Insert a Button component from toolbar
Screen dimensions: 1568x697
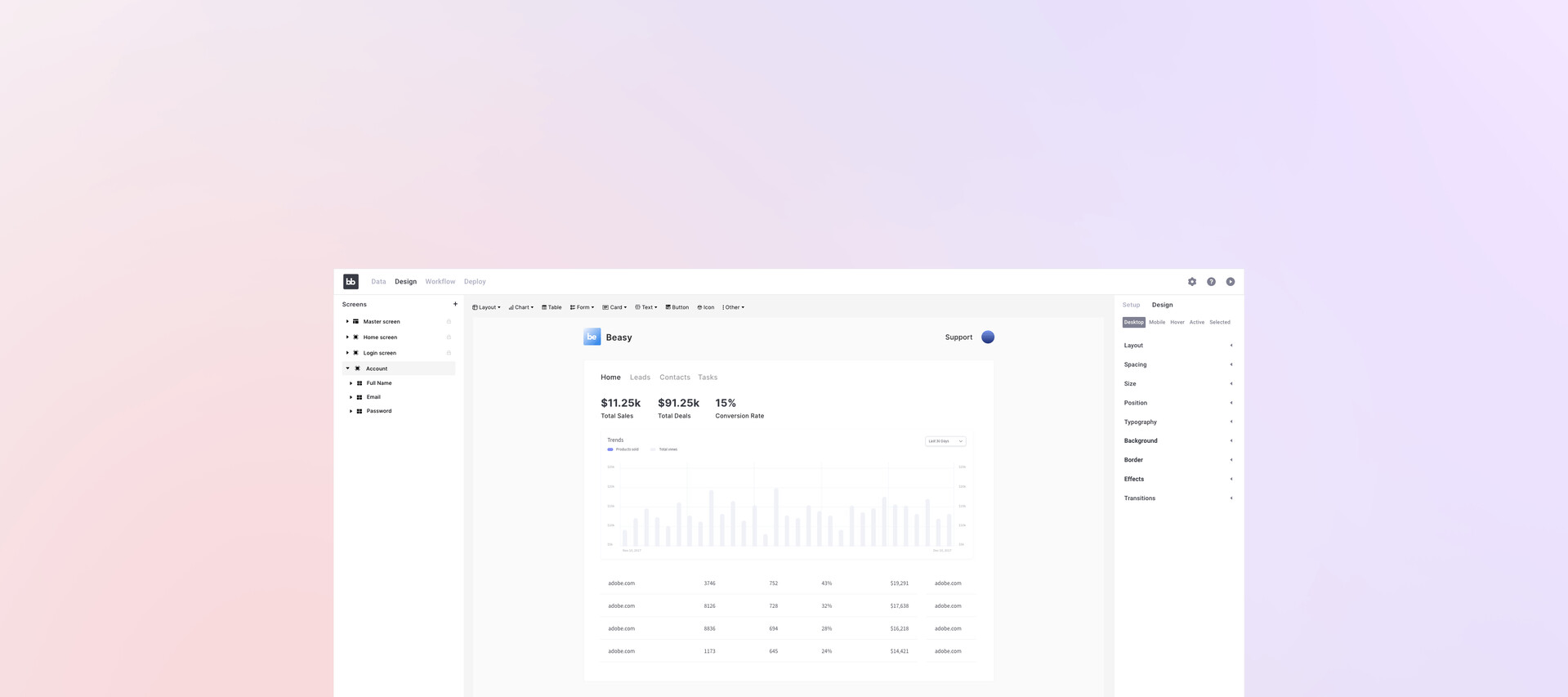pyautogui.click(x=677, y=307)
